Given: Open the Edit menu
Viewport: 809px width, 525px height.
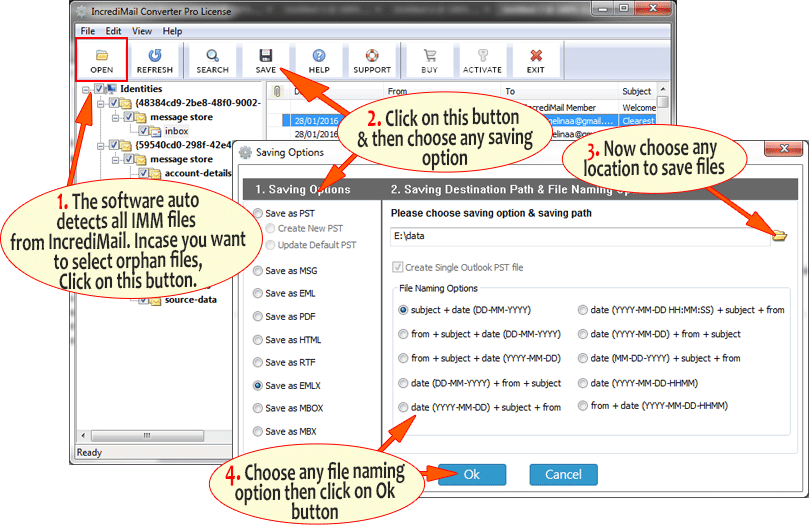Looking at the screenshot, I should click(x=114, y=31).
